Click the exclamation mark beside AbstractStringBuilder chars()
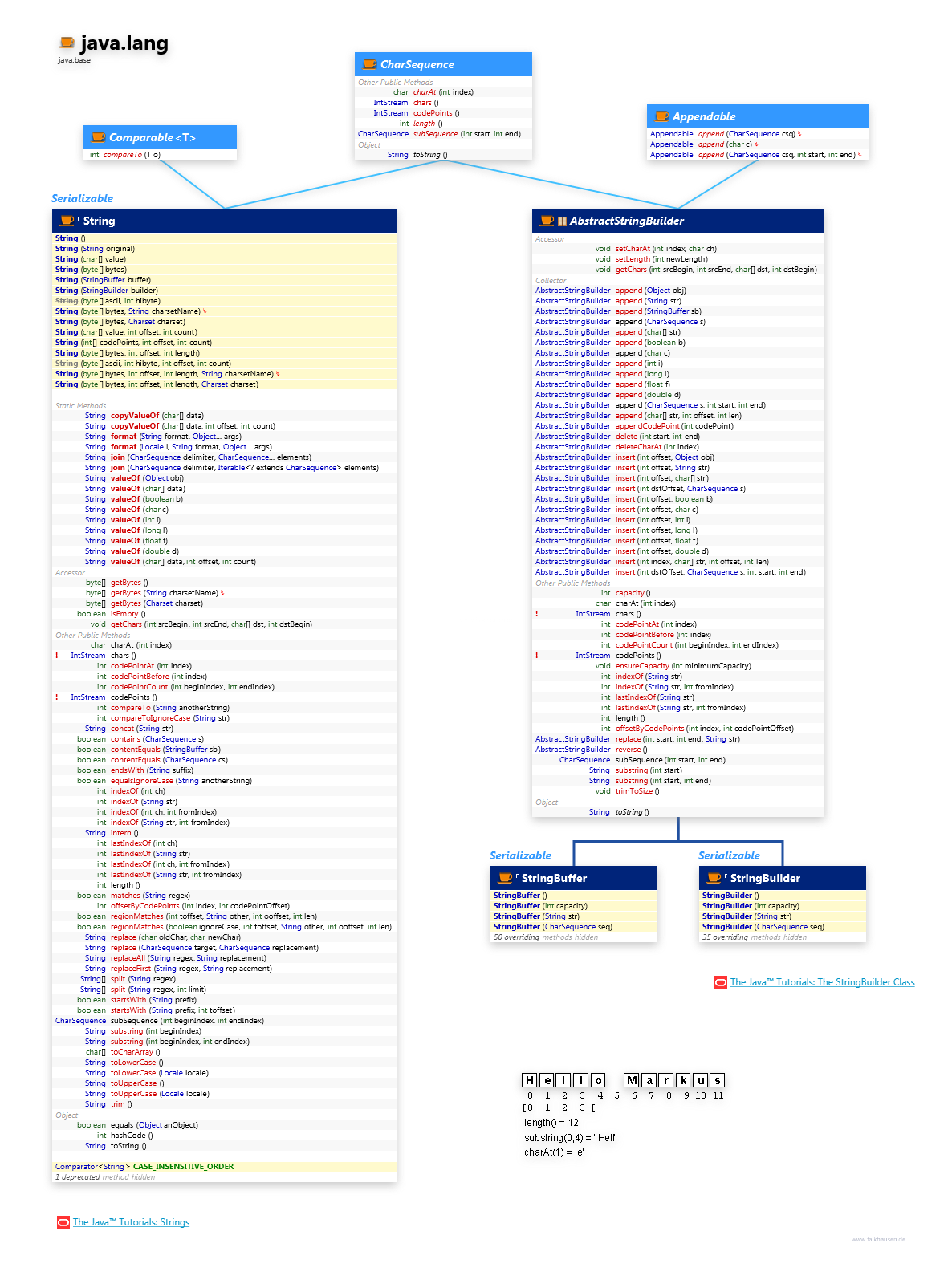The width and height of the screenshot is (952, 1276). (x=537, y=614)
